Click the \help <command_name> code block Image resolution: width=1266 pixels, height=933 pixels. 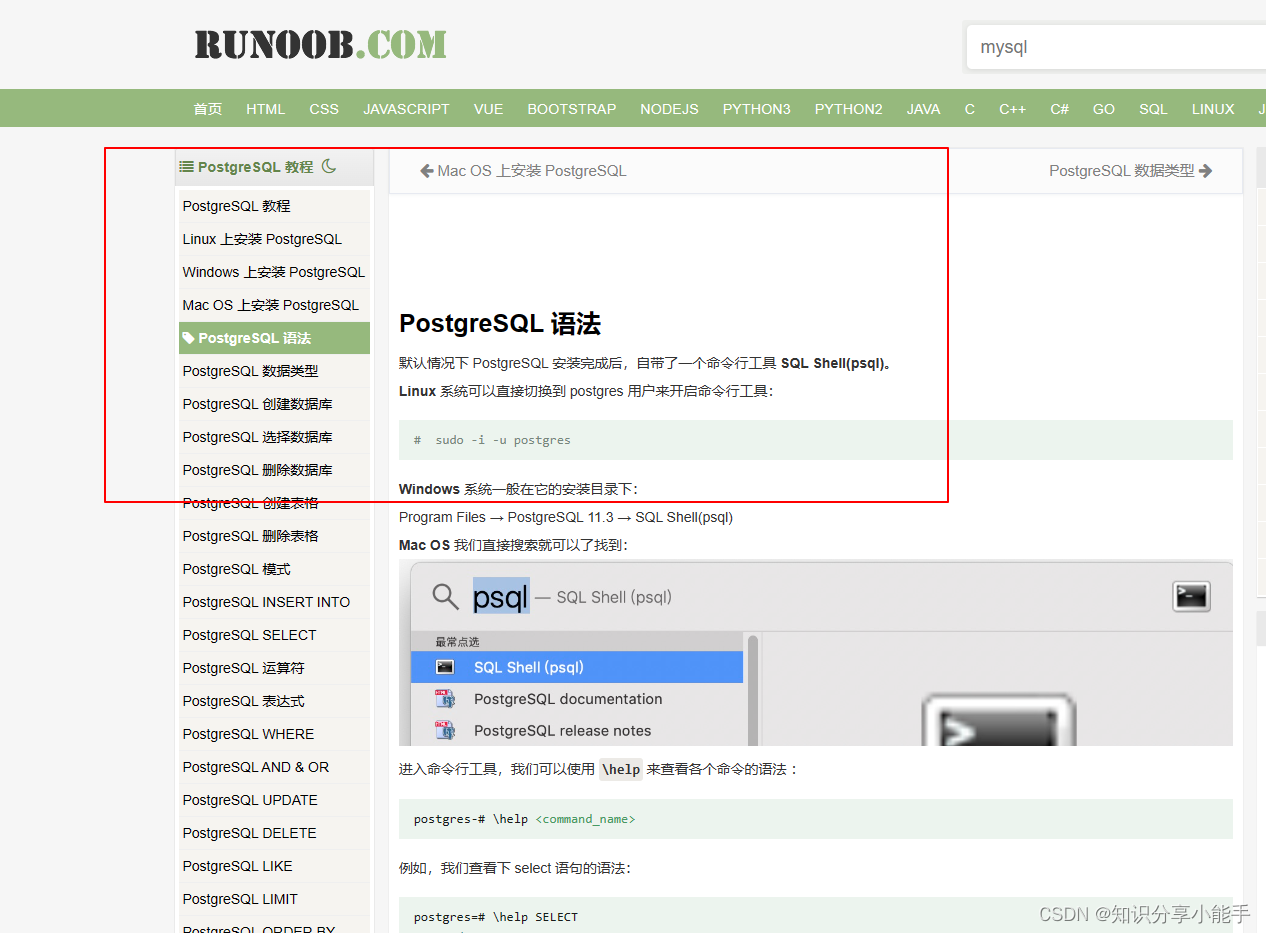[x=815, y=819]
